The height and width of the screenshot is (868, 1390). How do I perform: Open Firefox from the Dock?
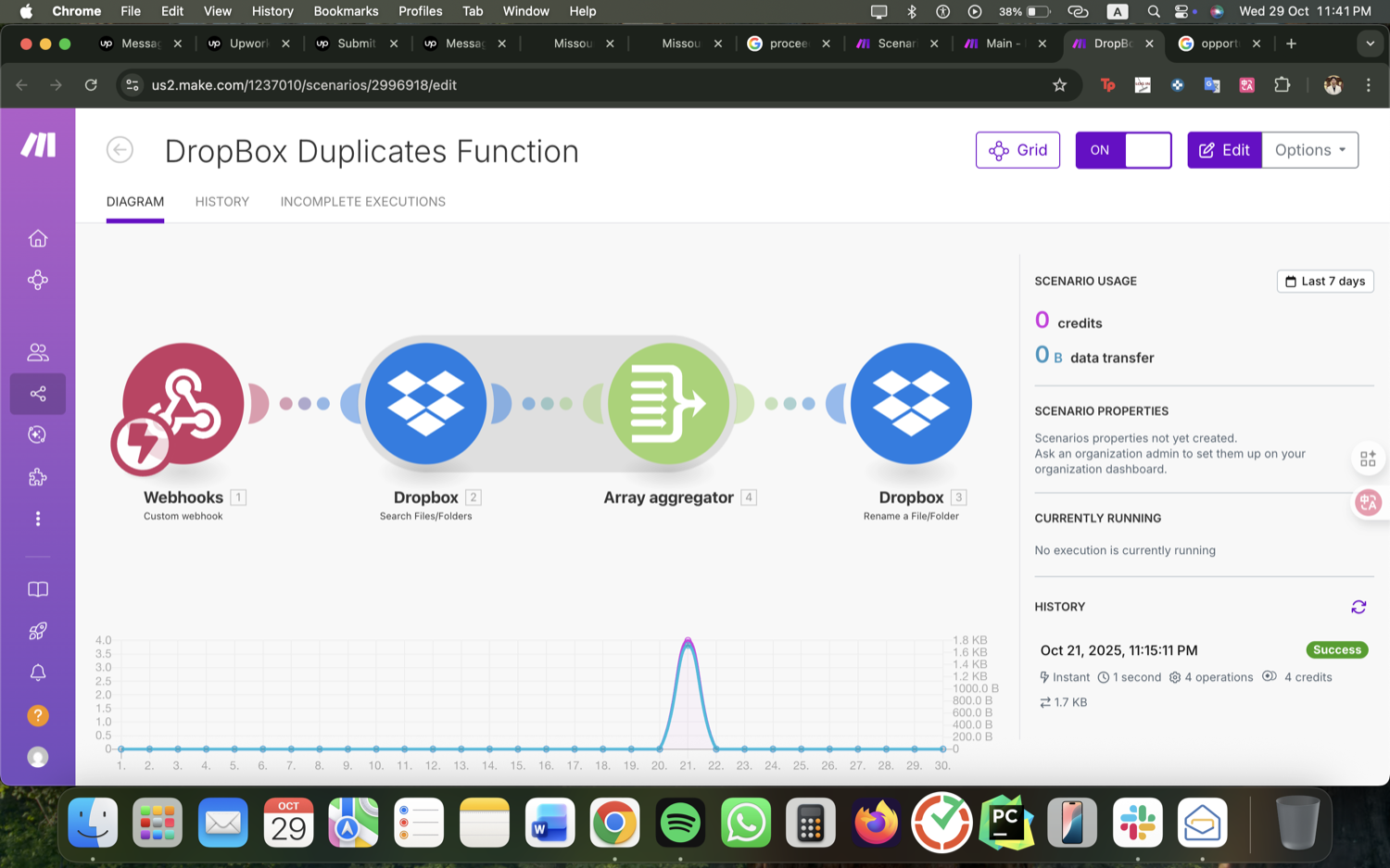(x=877, y=823)
